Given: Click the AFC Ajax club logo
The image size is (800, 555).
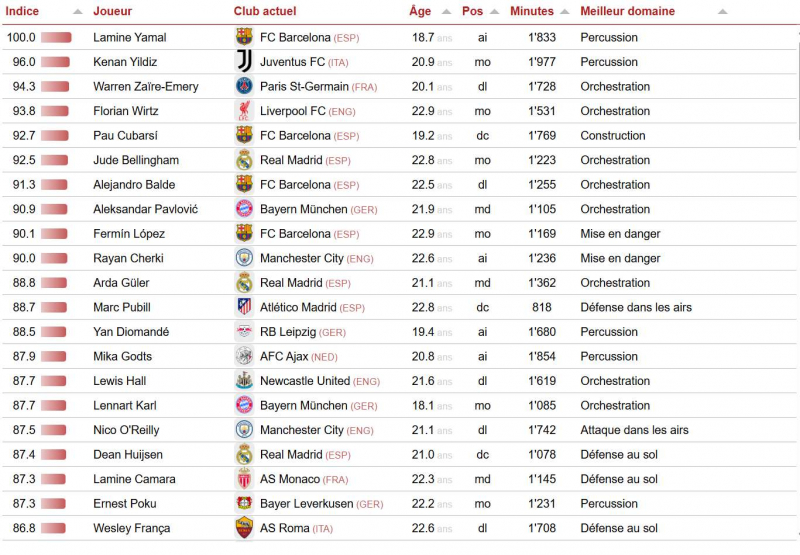Looking at the screenshot, I should click(x=244, y=356).
